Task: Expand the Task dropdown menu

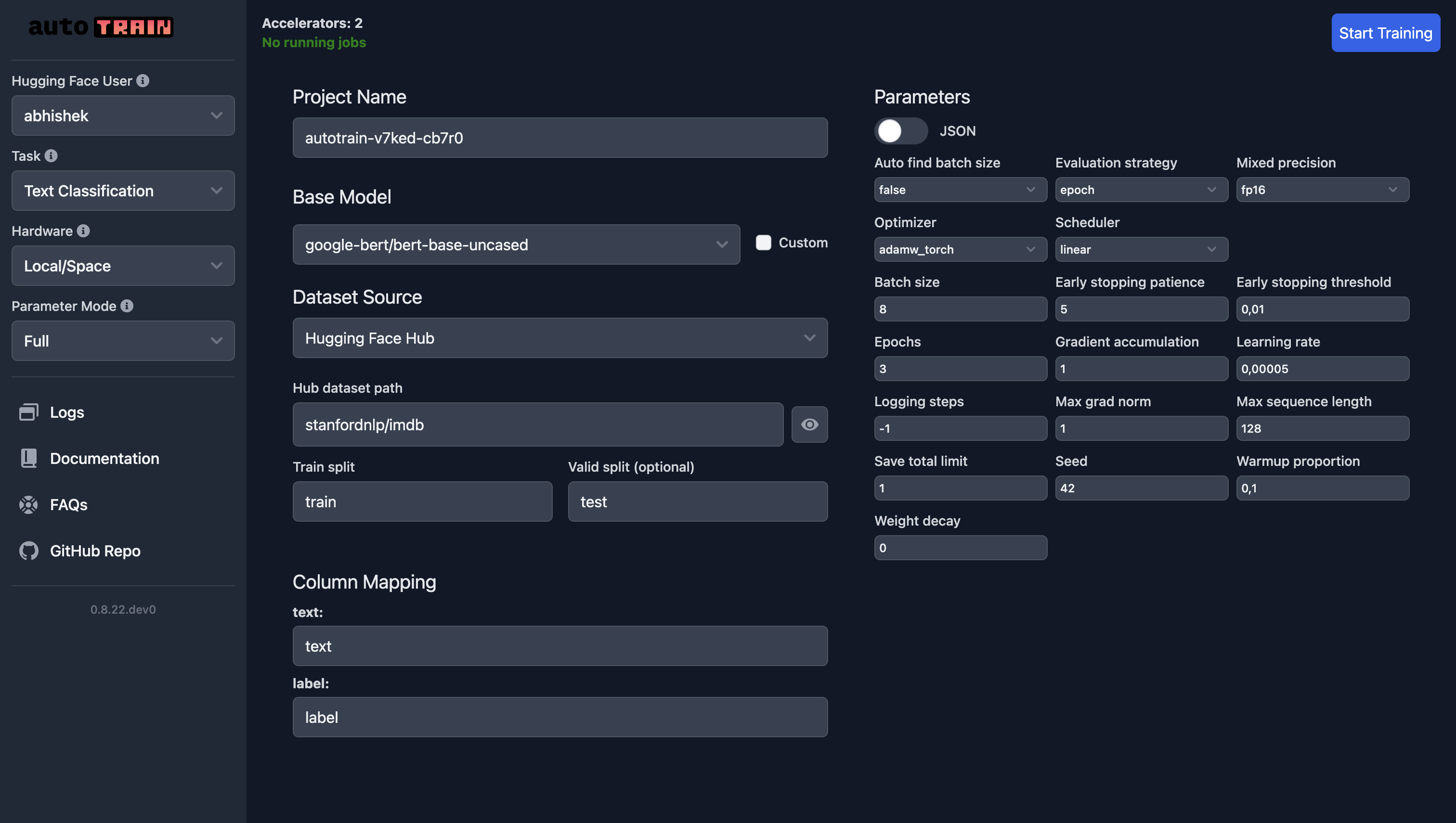Action: coord(123,190)
